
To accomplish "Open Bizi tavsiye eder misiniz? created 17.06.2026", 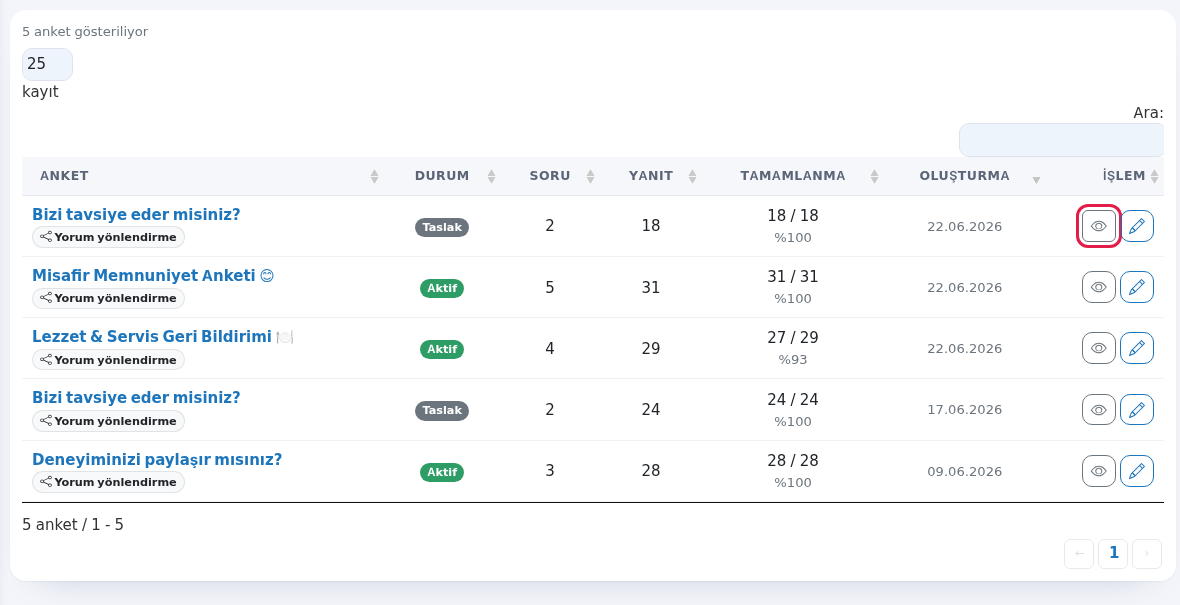I will [x=136, y=397].
